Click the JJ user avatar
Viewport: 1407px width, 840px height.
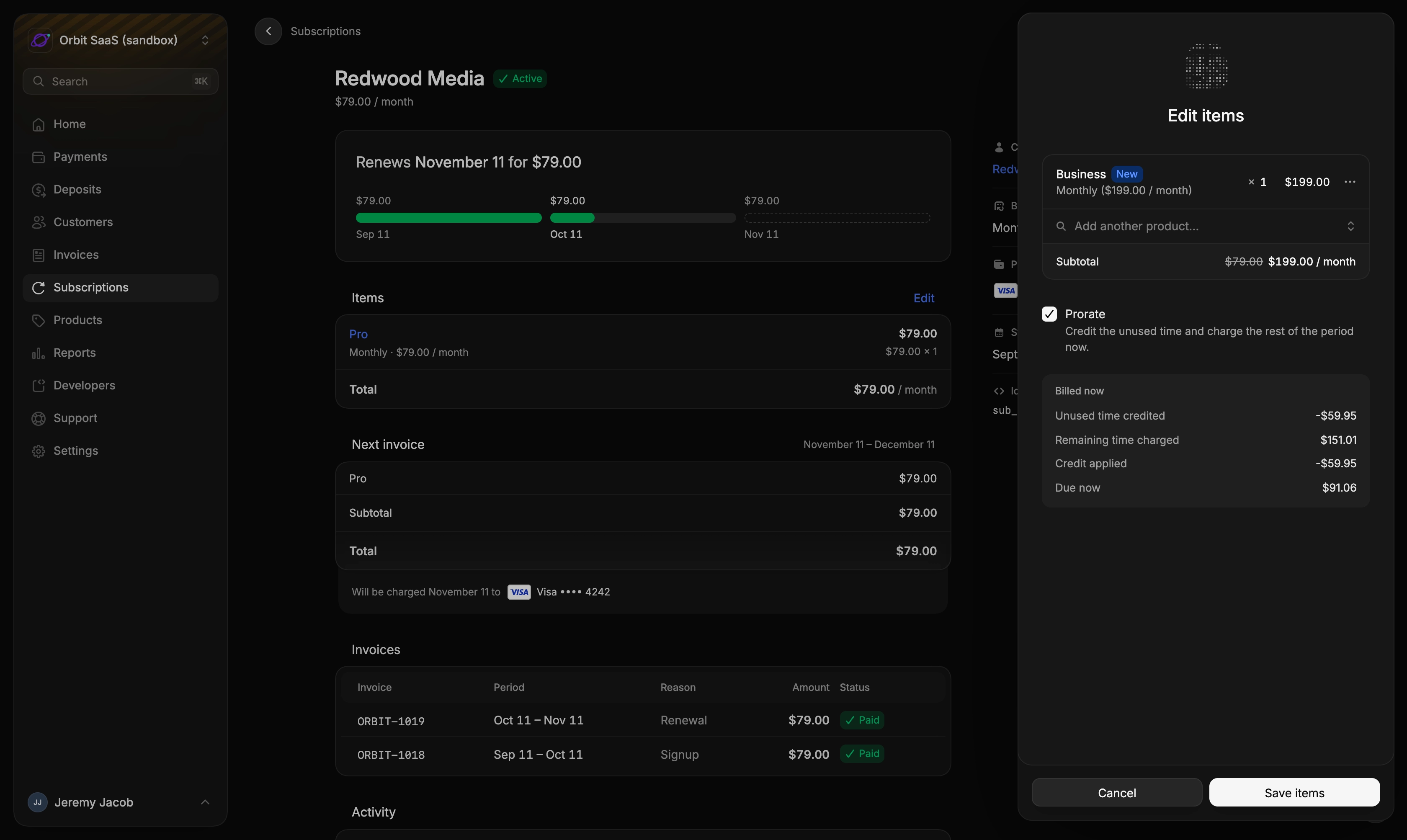(x=38, y=802)
